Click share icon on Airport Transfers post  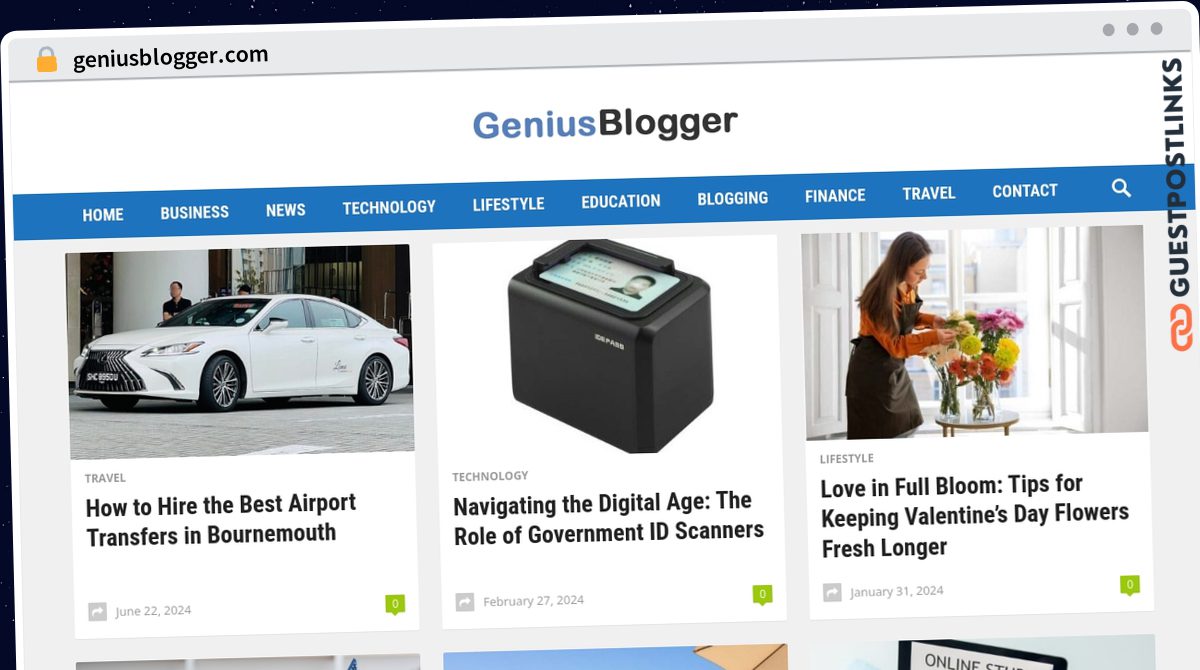pyautogui.click(x=97, y=611)
